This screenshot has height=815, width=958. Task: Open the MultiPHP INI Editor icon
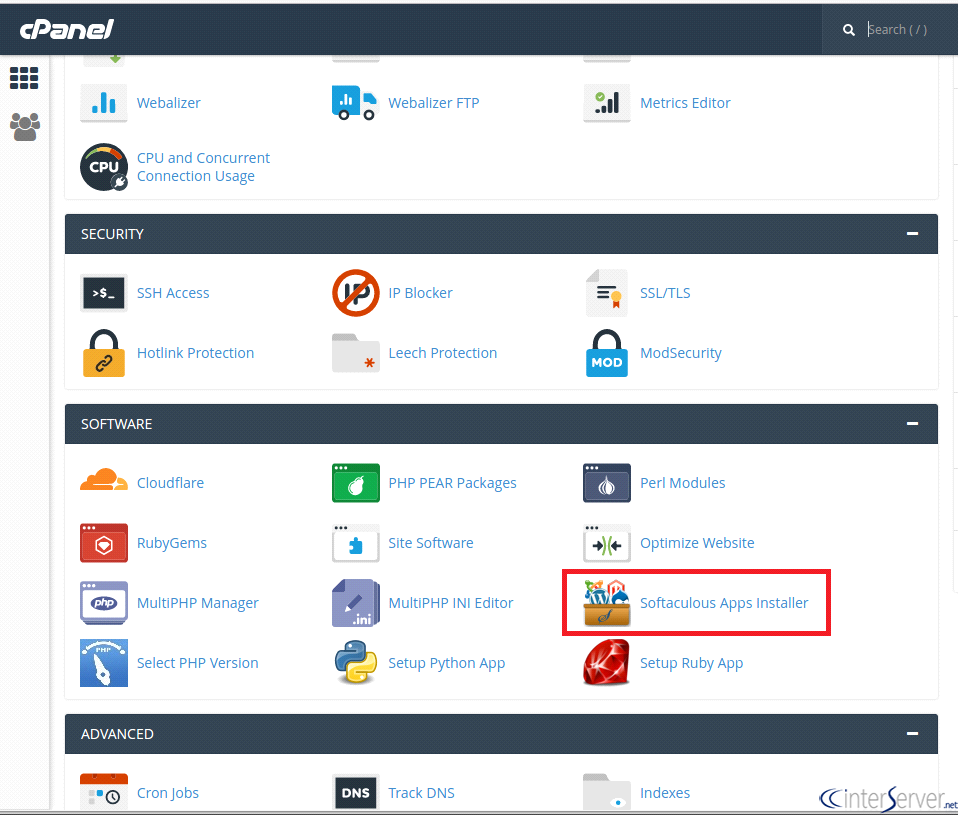coord(356,603)
